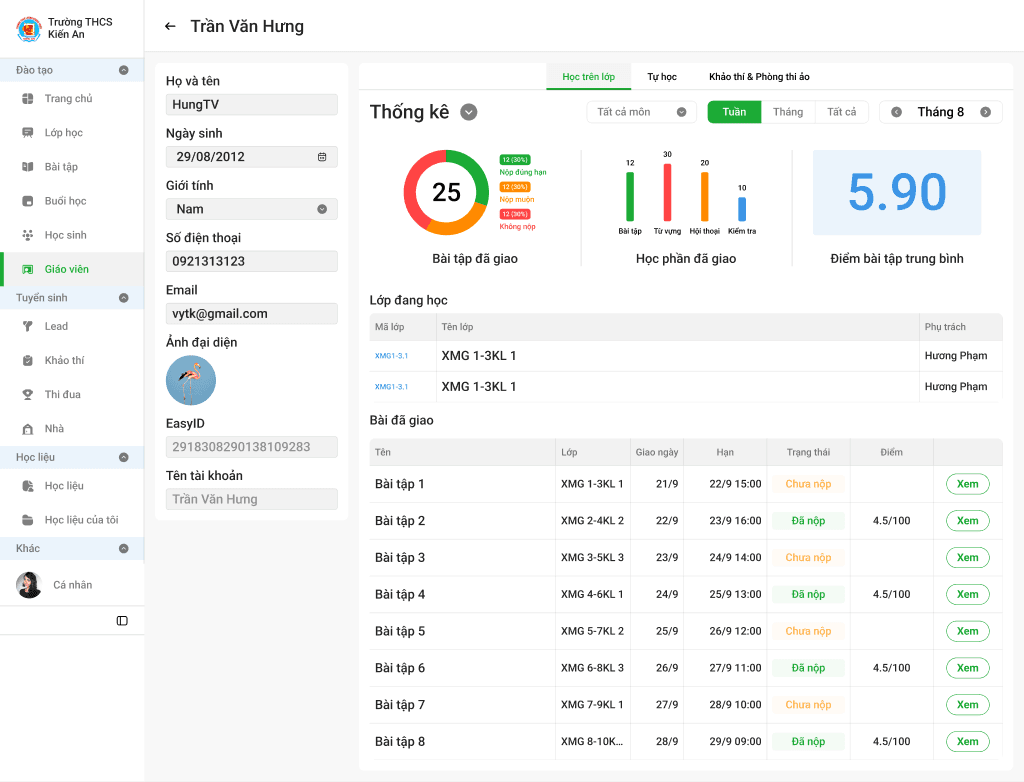
Task: Select the Giáo viên sidebar item
Action: pos(72,269)
